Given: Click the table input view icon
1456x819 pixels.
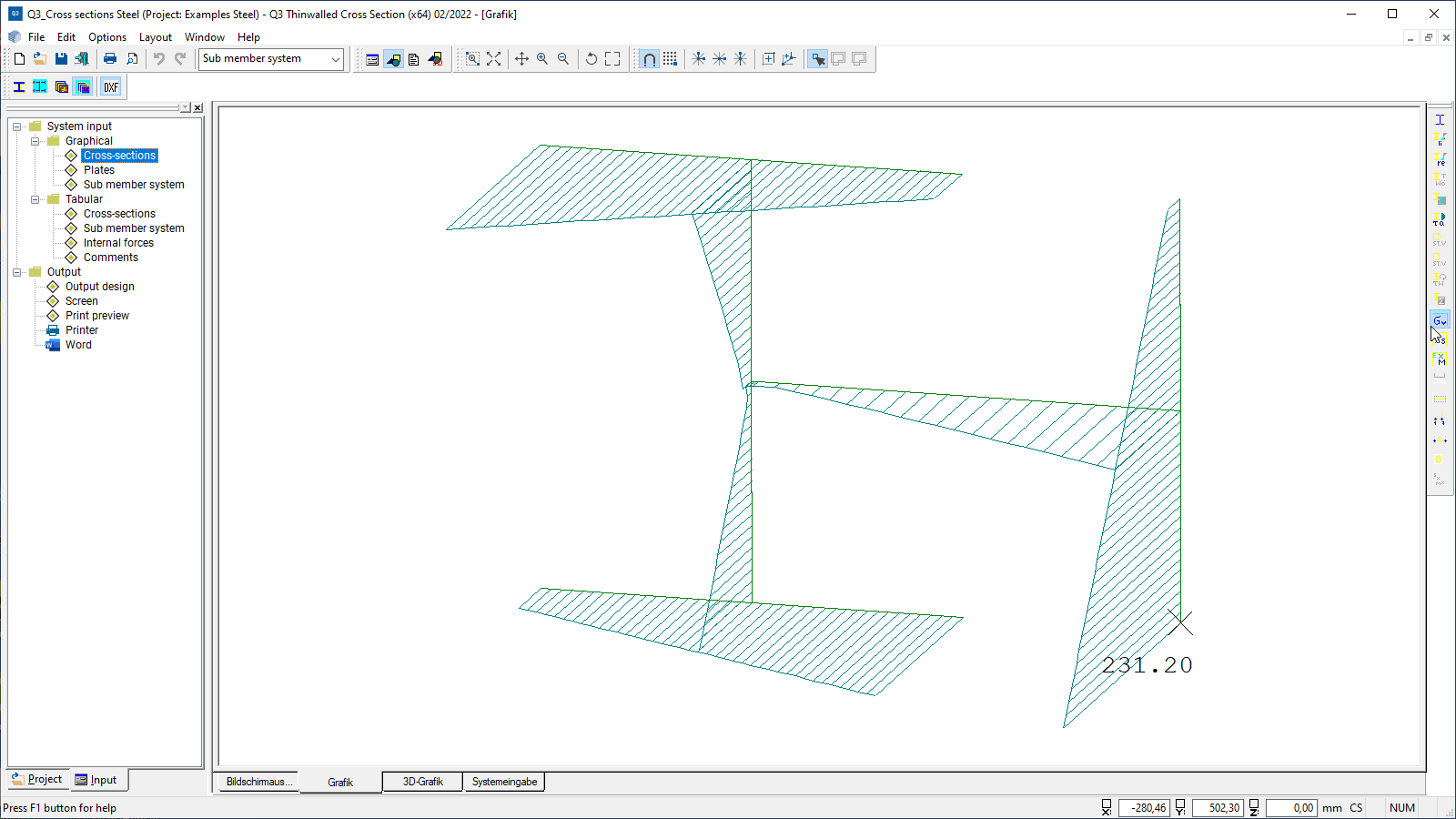Looking at the screenshot, I should point(372,59).
